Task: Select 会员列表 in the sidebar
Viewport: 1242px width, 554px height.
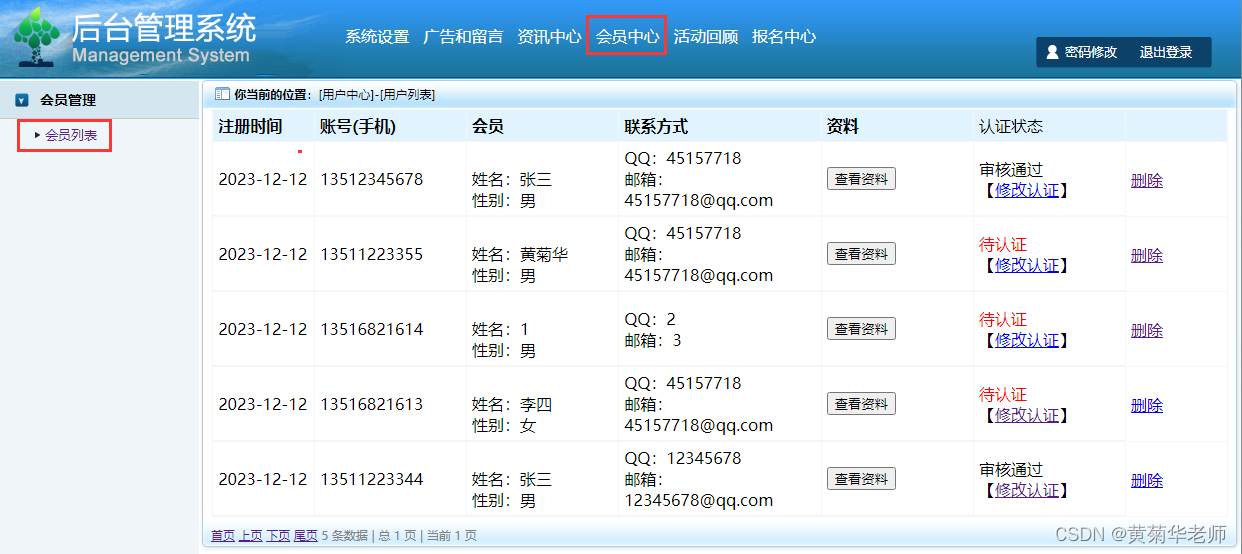Action: (71, 135)
